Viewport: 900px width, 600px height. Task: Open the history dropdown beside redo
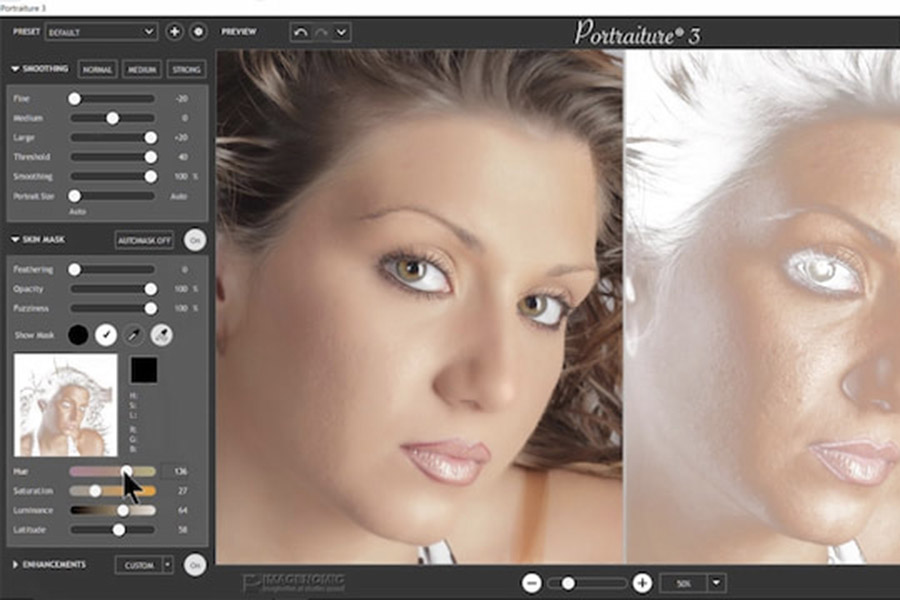(342, 32)
